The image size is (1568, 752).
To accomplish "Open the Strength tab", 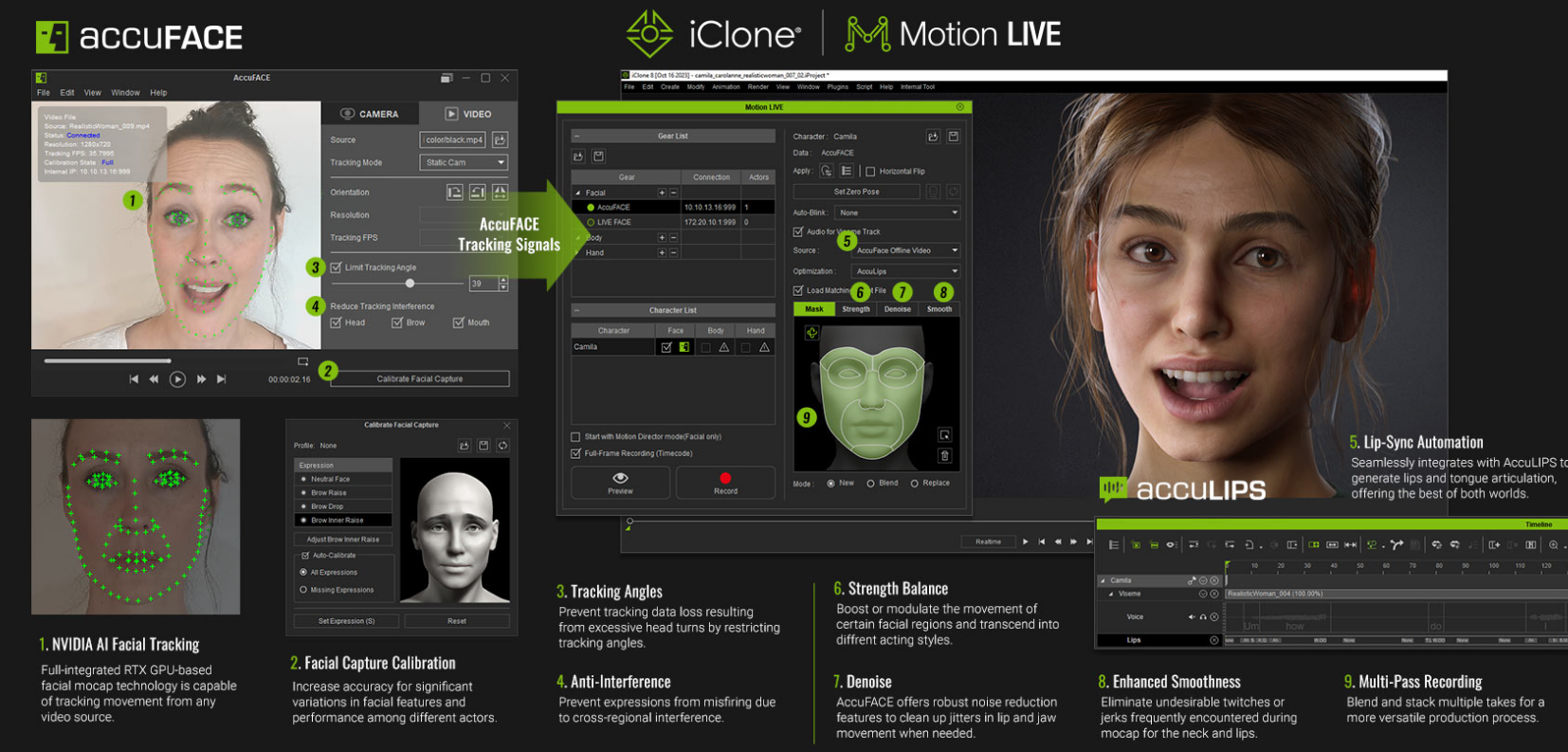I will (x=856, y=309).
